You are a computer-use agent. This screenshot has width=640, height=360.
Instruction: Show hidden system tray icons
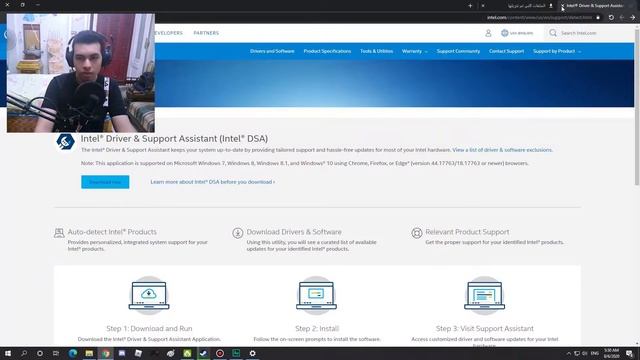click(568, 353)
